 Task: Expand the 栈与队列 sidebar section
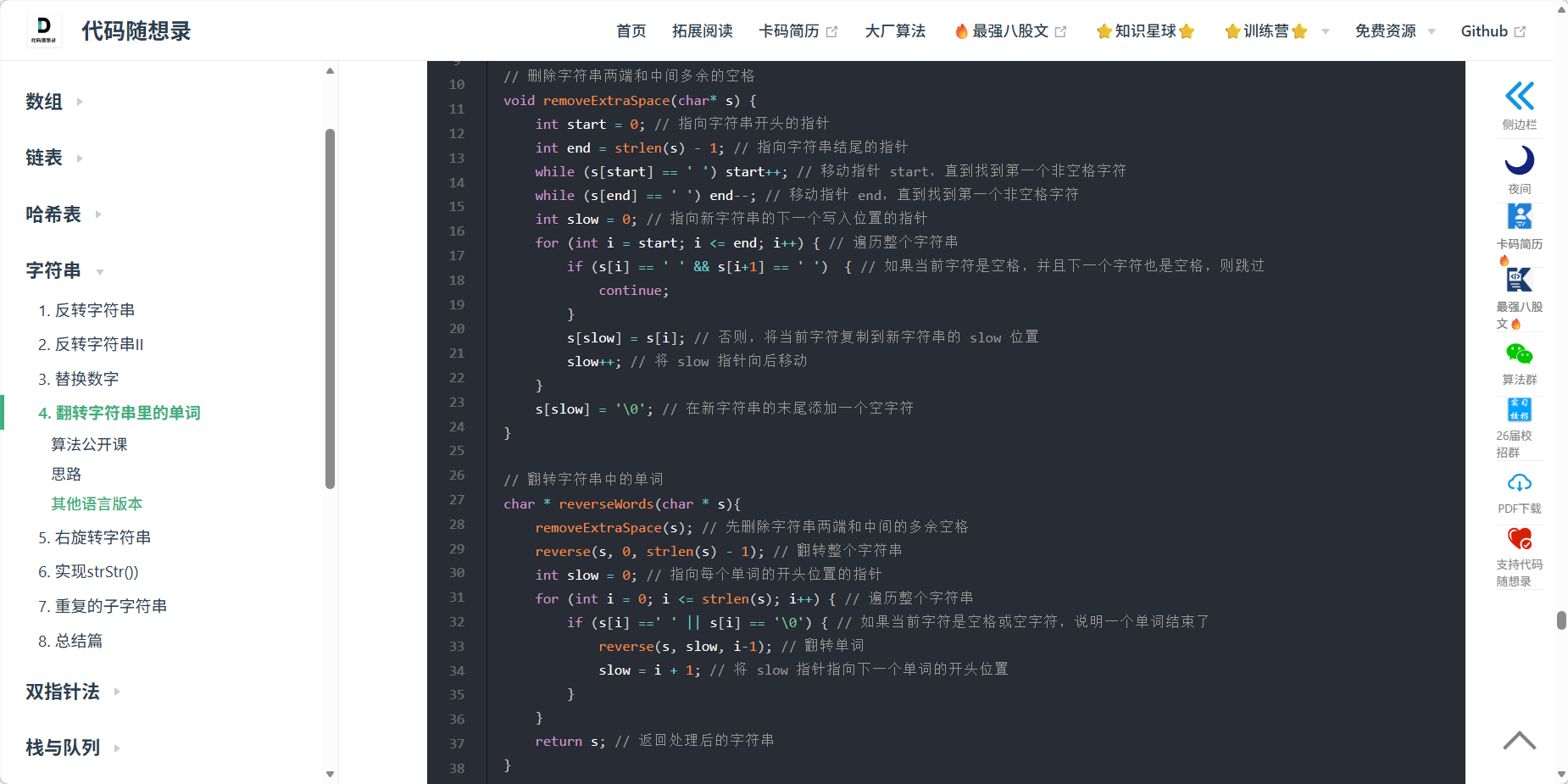117,748
